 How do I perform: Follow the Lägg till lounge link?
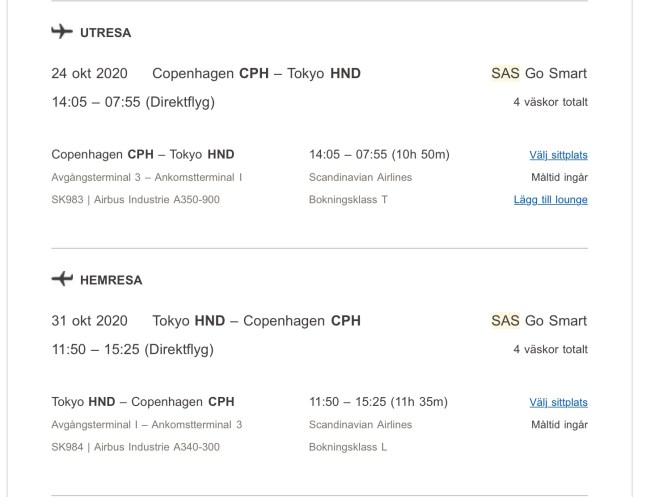click(550, 200)
